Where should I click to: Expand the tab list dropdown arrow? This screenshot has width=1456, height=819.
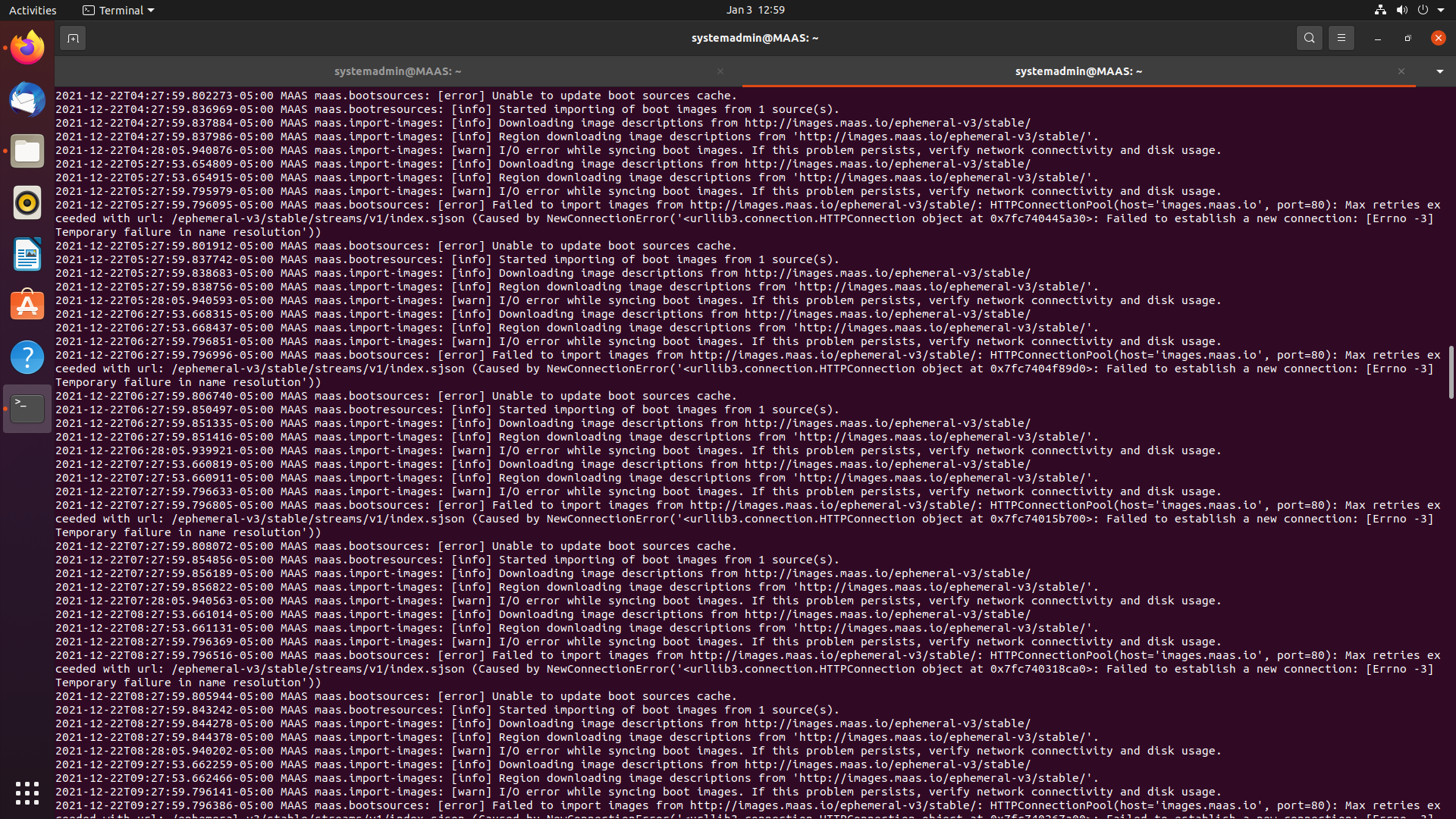pos(1439,71)
